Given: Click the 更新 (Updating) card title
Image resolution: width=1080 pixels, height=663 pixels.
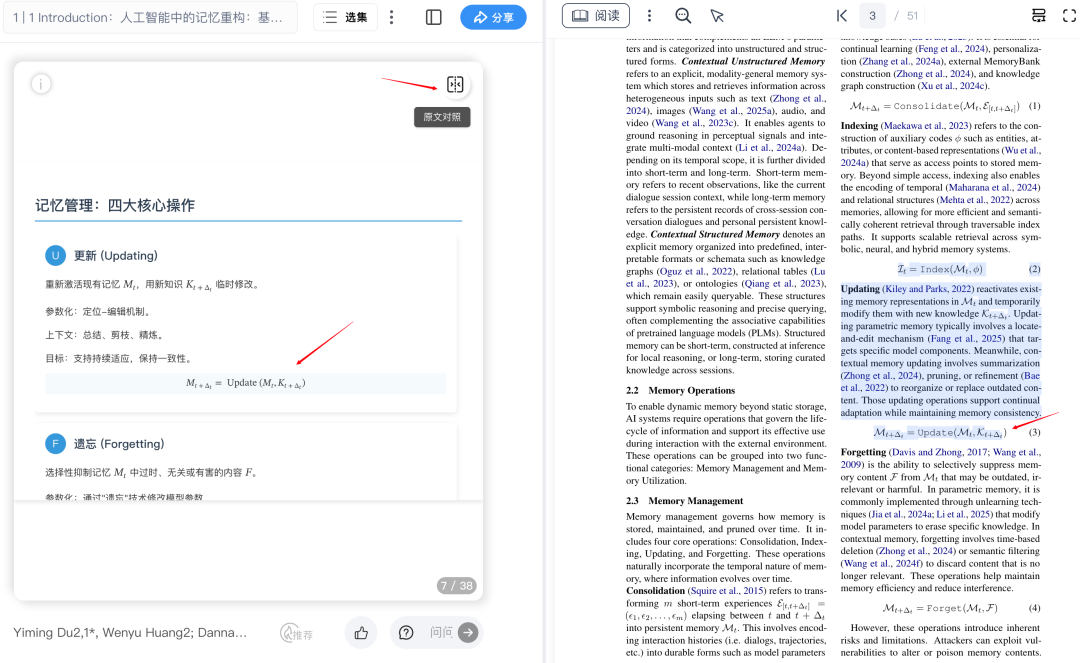Looking at the screenshot, I should point(116,255).
